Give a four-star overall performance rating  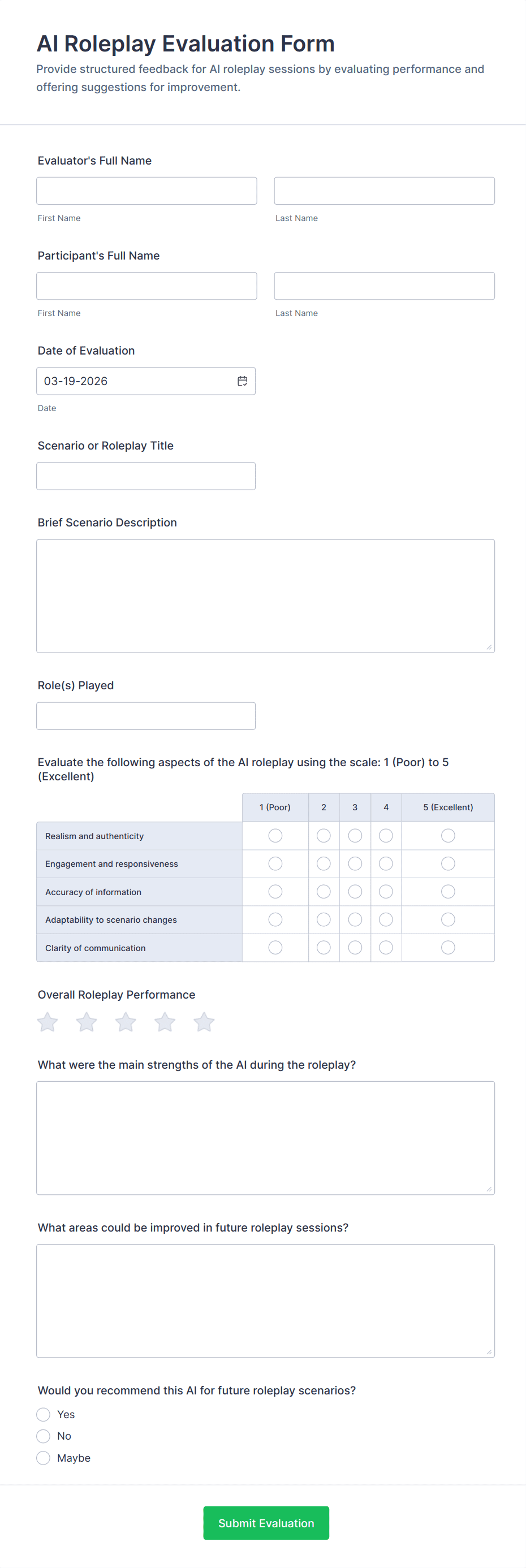pos(165,1022)
